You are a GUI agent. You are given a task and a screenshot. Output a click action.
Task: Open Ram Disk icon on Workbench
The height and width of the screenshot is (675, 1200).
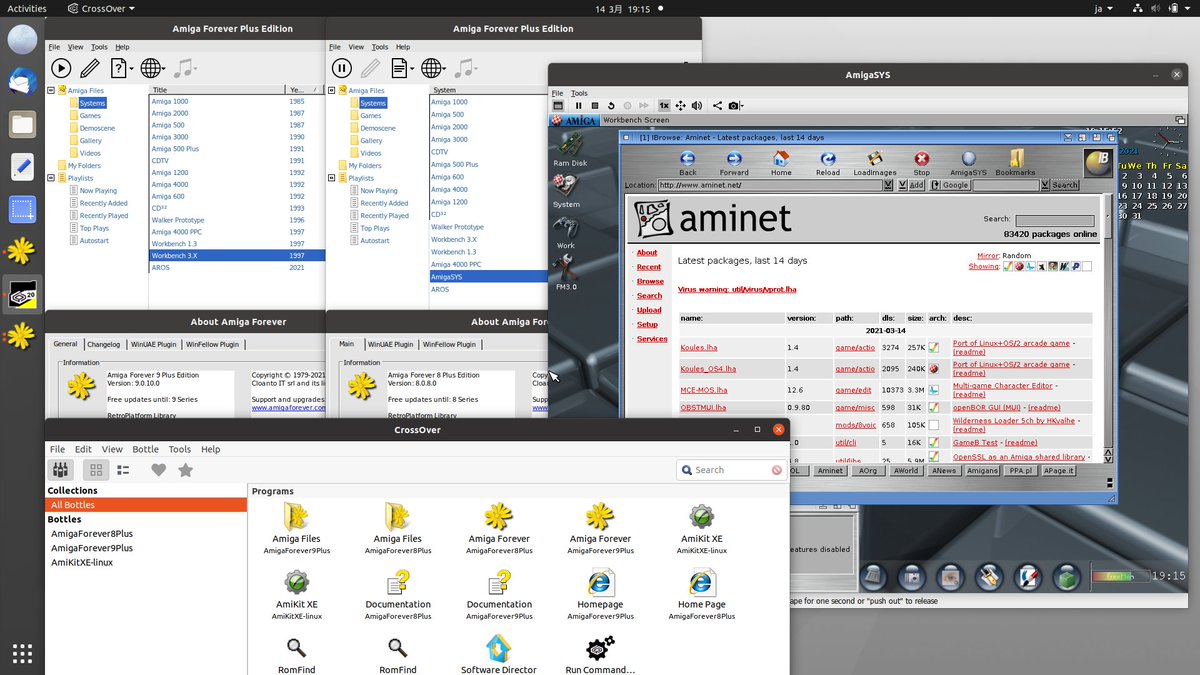click(570, 150)
